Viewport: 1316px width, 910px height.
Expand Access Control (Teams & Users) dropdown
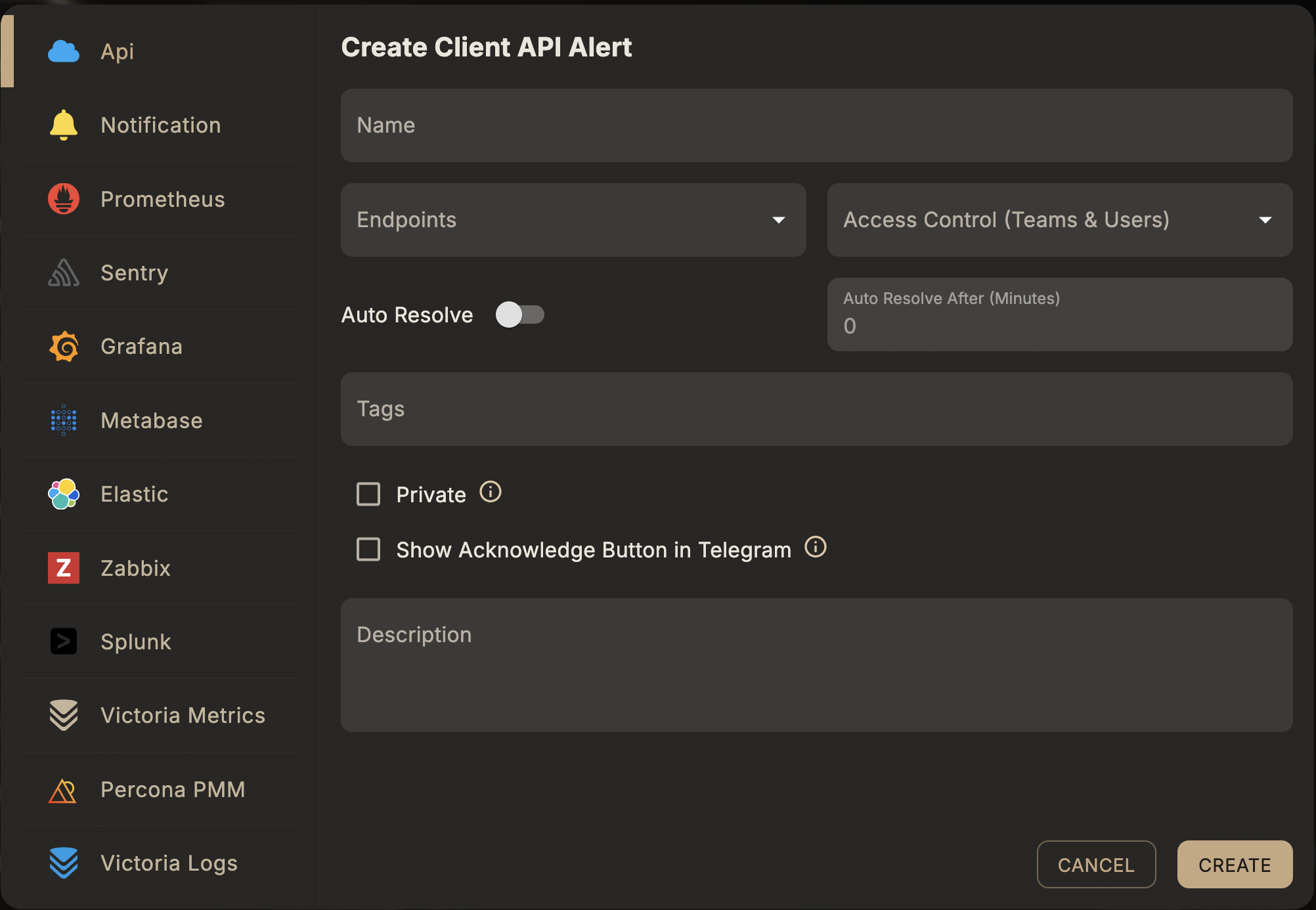(x=1060, y=220)
